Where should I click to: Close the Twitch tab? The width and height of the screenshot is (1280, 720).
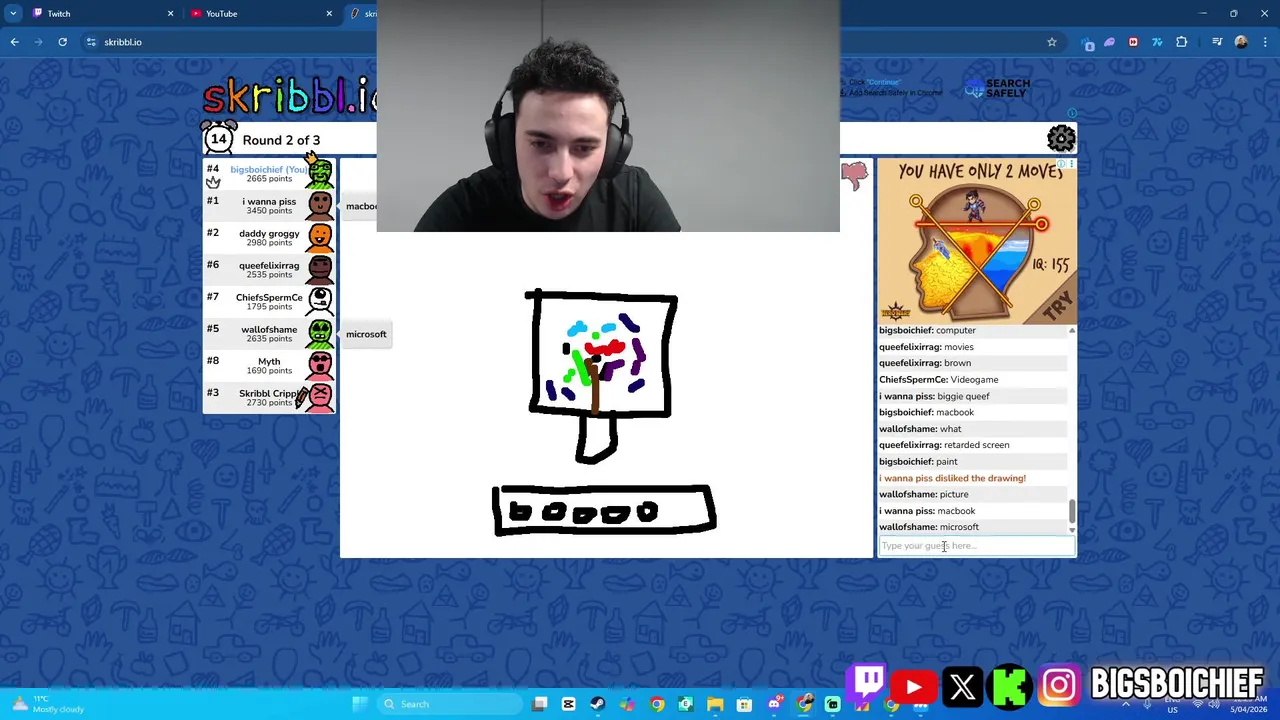click(170, 14)
